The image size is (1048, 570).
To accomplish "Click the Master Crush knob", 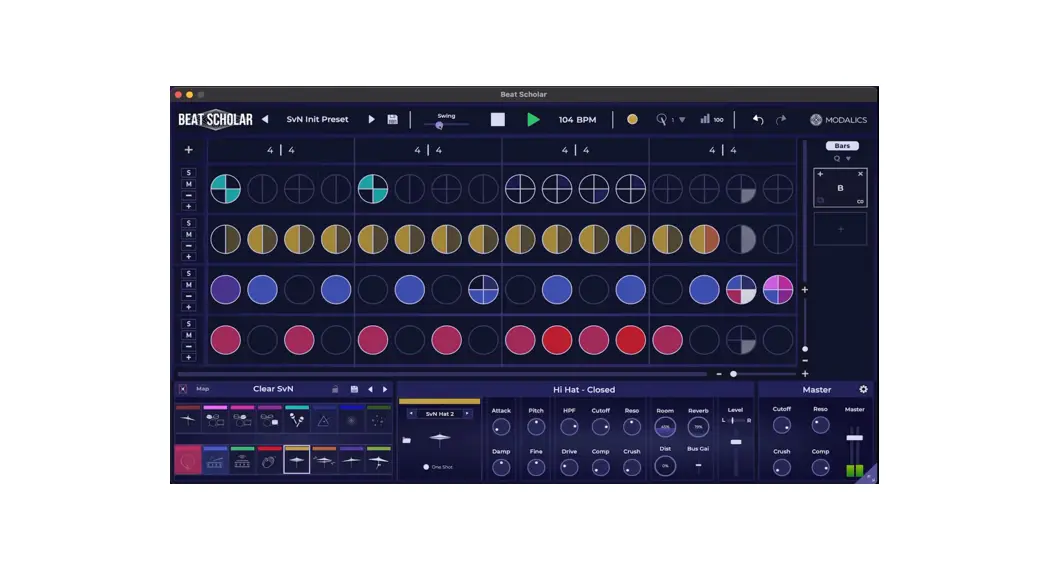I will [781, 468].
